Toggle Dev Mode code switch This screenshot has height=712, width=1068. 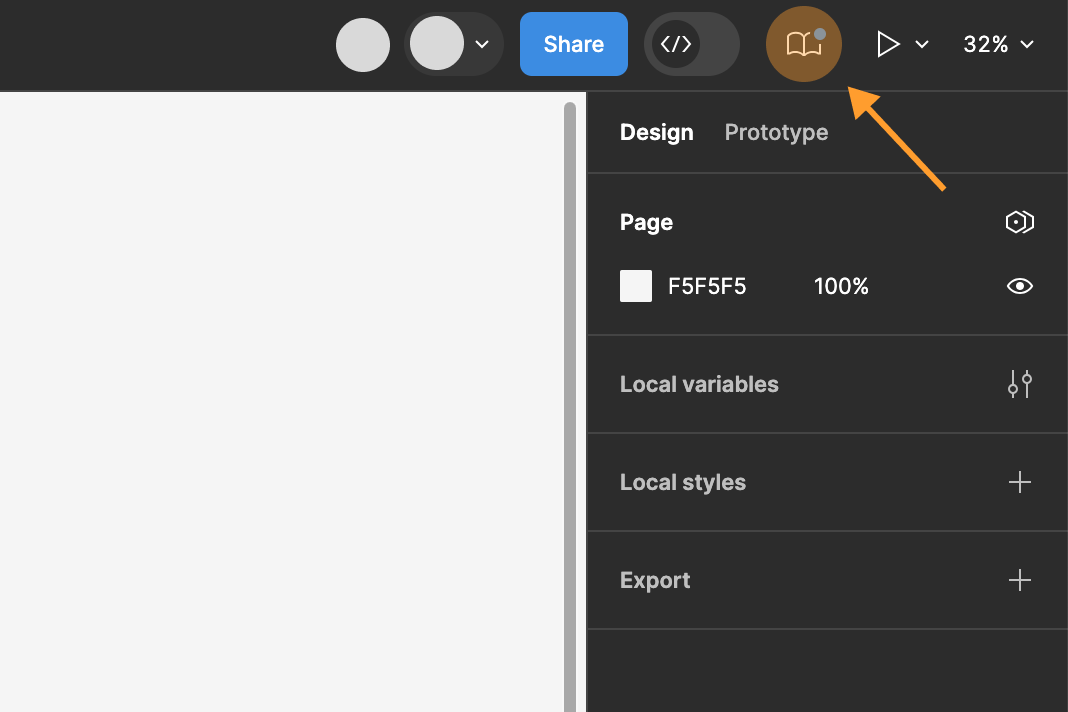click(691, 44)
